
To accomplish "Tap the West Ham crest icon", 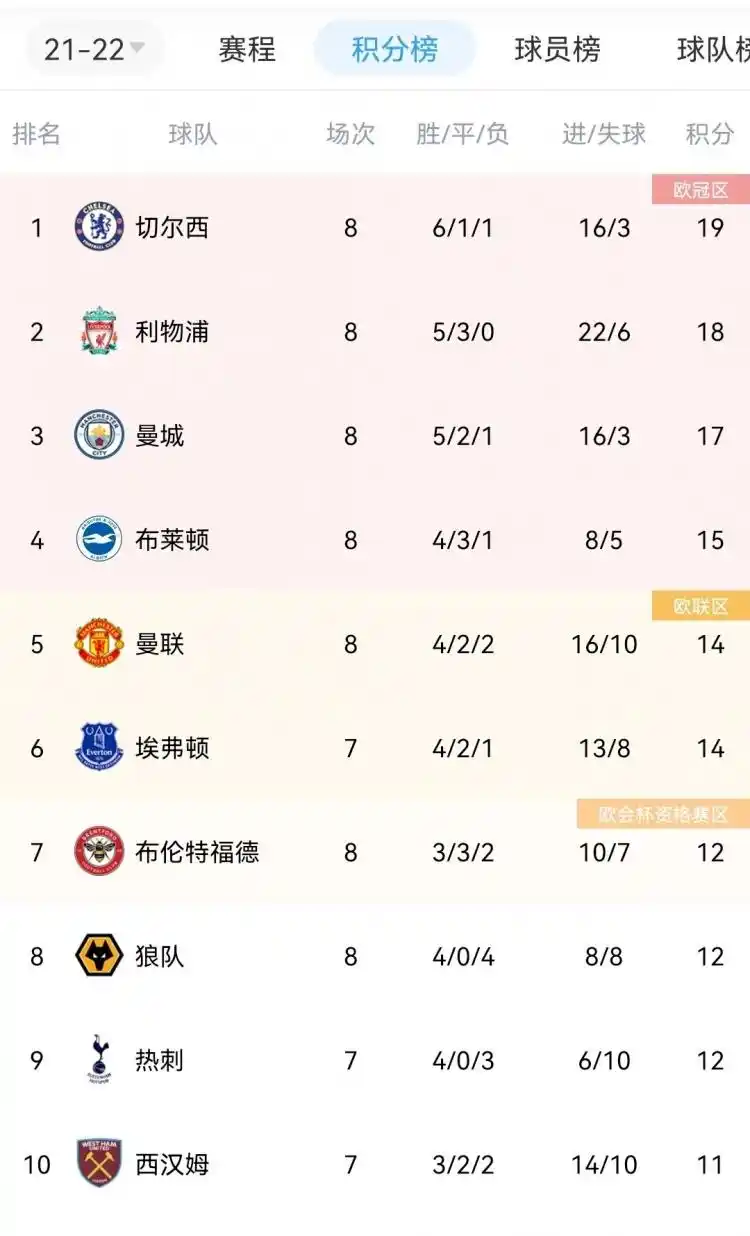I will point(99,1164).
